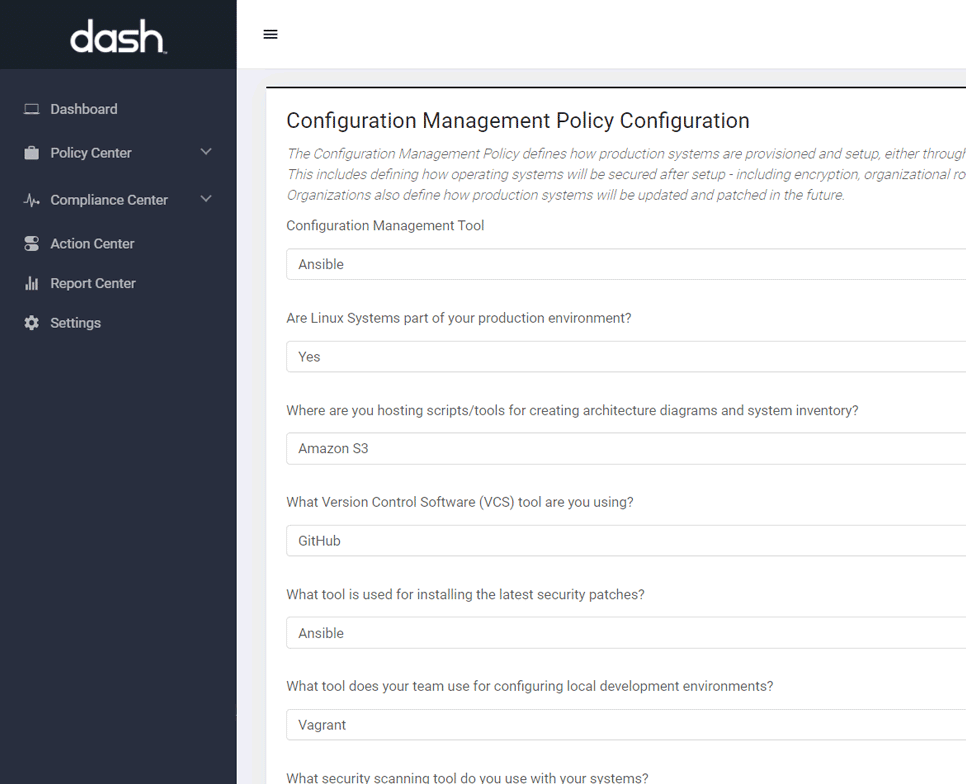Click the 'Configuration Management Tool' label

385,226
